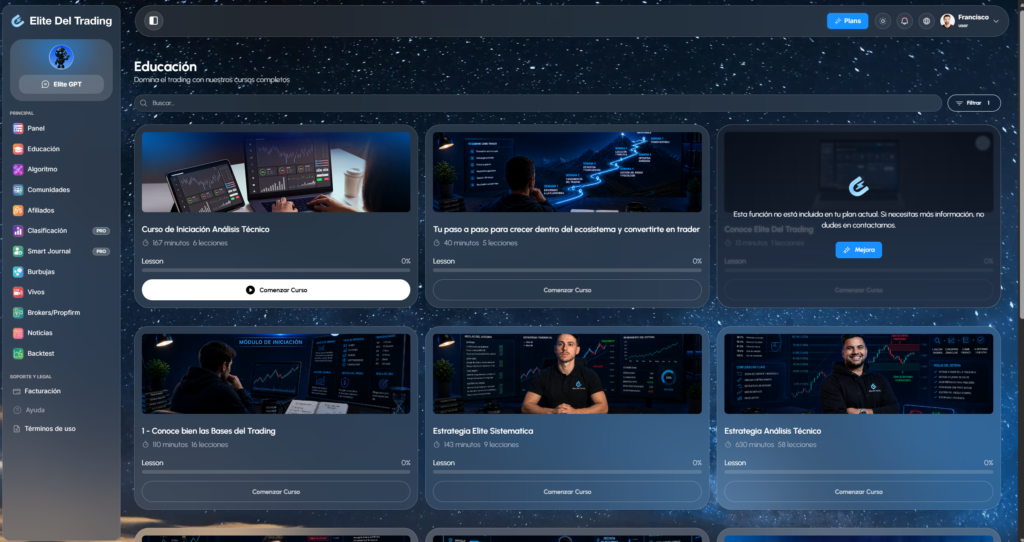
Task: Open the Noticias sidebar icon
Action: click(x=18, y=333)
